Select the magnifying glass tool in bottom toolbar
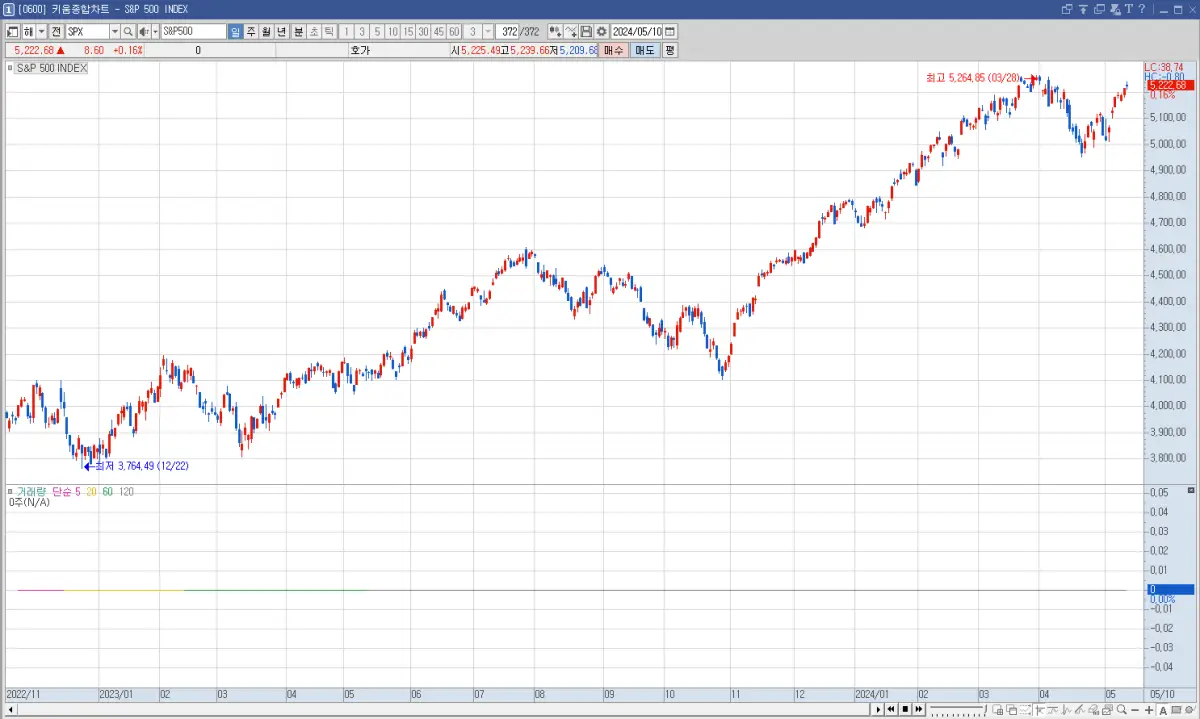1200x719 pixels. click(x=1120, y=710)
